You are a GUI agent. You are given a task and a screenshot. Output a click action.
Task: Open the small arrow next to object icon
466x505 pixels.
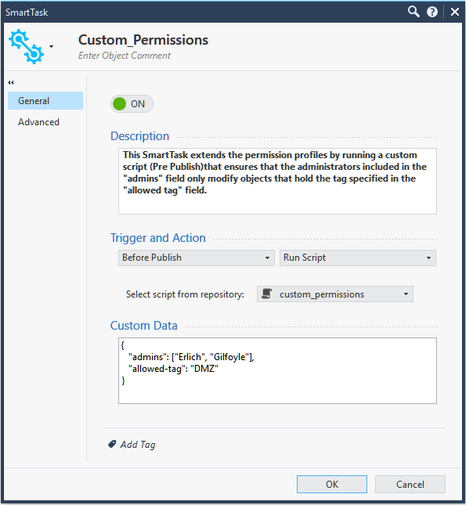51,46
